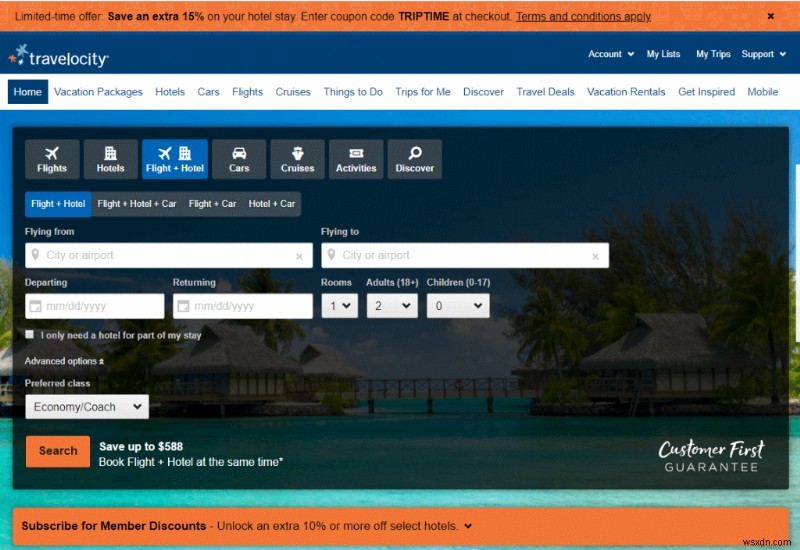800x550 pixels.
Task: Focus the Flying to city input
Action: tap(465, 255)
